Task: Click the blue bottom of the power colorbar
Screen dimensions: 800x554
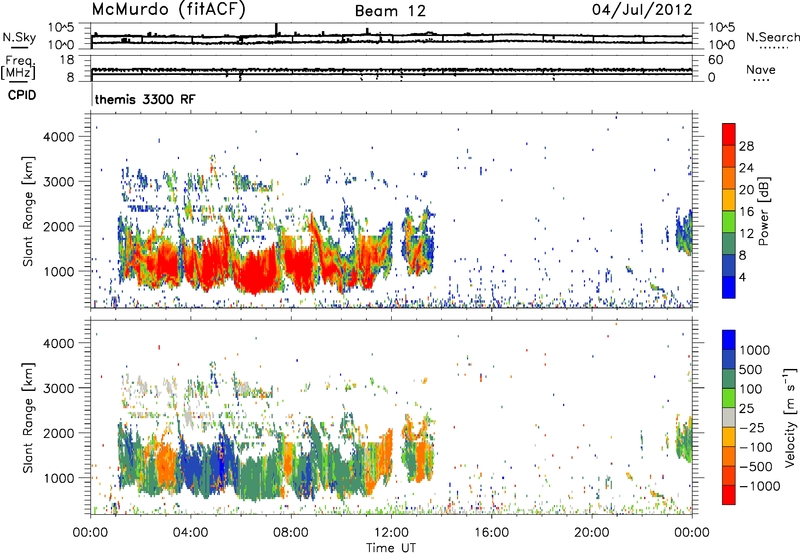Action: 729,289
